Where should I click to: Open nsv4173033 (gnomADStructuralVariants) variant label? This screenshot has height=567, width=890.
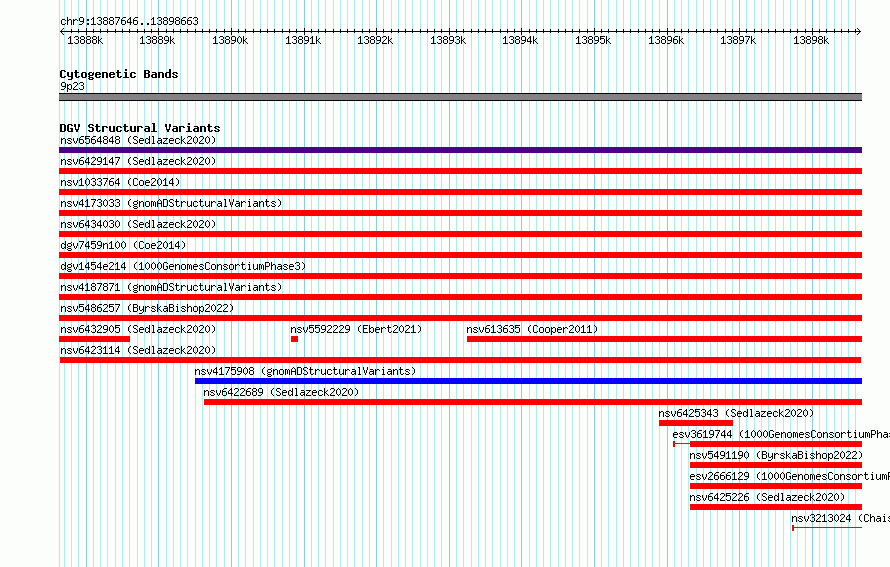[171, 203]
